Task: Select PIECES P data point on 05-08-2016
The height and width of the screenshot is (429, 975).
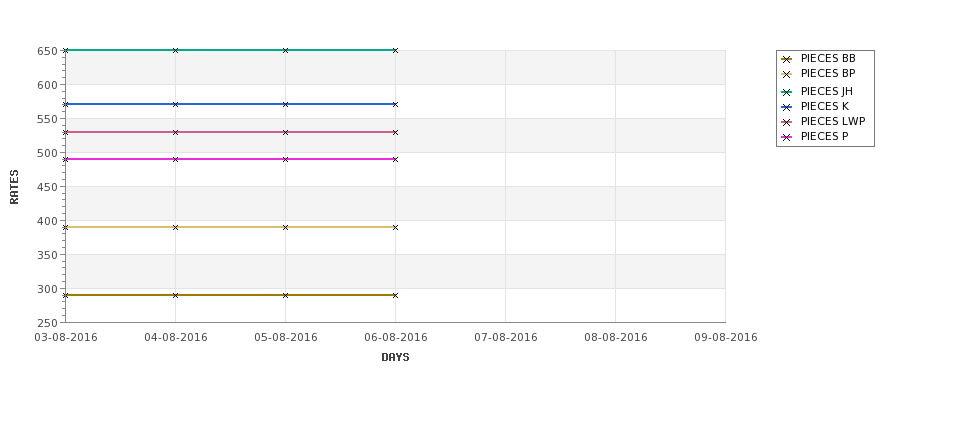Action: click(285, 160)
